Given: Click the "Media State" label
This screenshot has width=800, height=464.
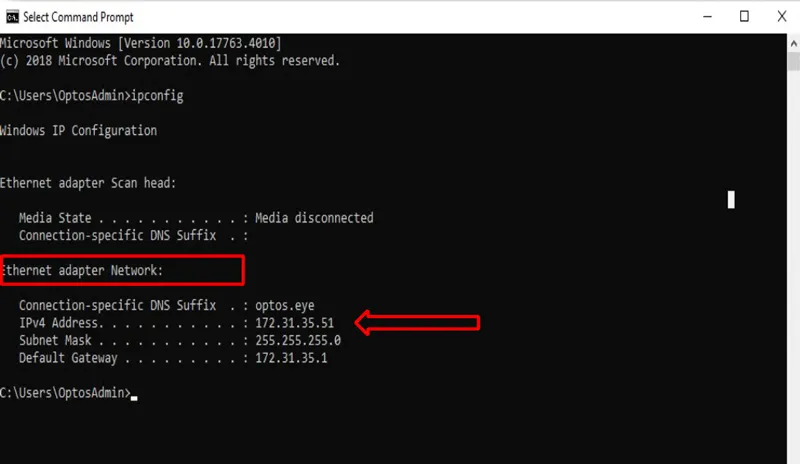Looking at the screenshot, I should pyautogui.click(x=55, y=218).
